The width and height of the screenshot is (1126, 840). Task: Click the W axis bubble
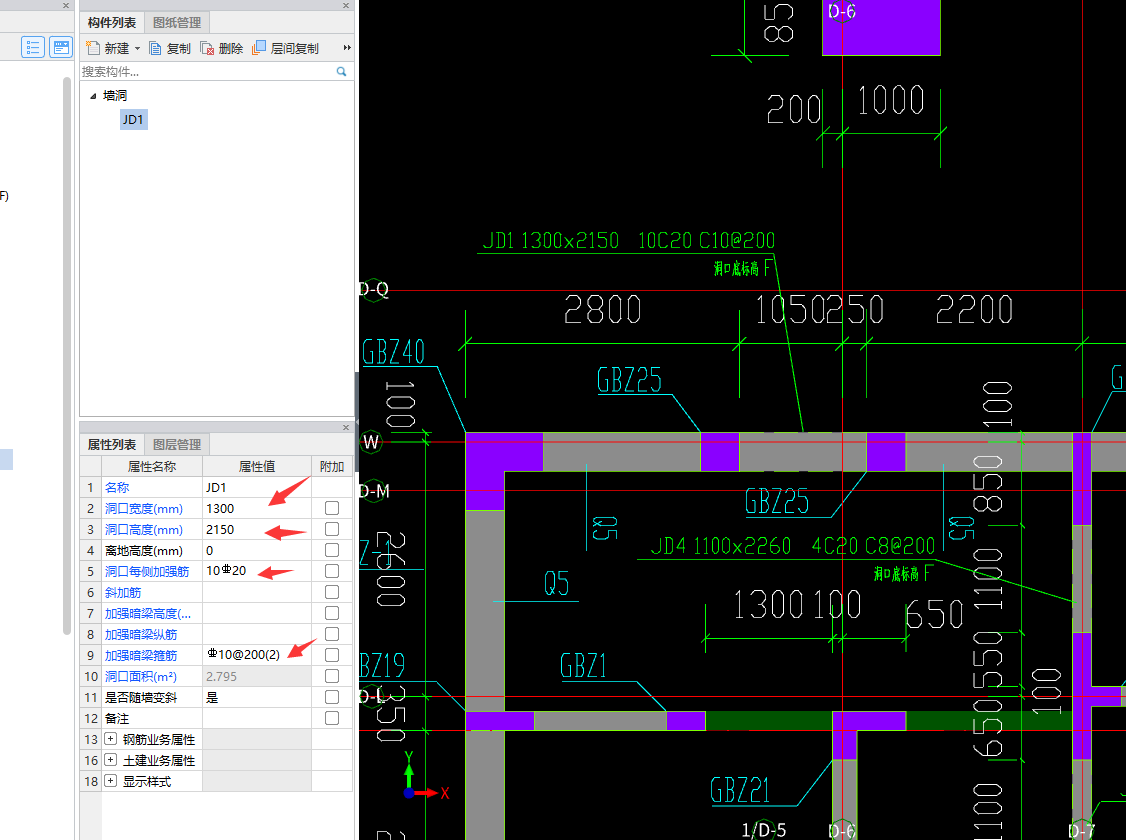pyautogui.click(x=371, y=442)
